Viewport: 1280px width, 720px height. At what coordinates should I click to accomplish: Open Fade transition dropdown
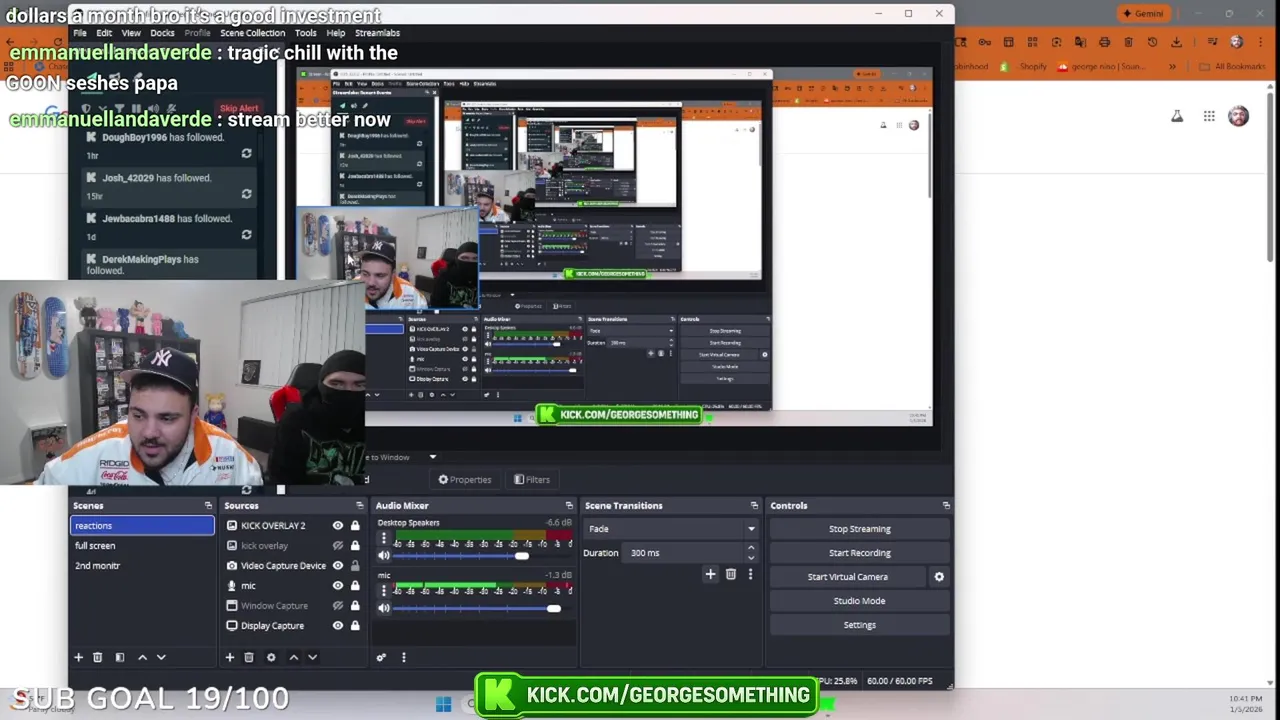click(x=671, y=529)
